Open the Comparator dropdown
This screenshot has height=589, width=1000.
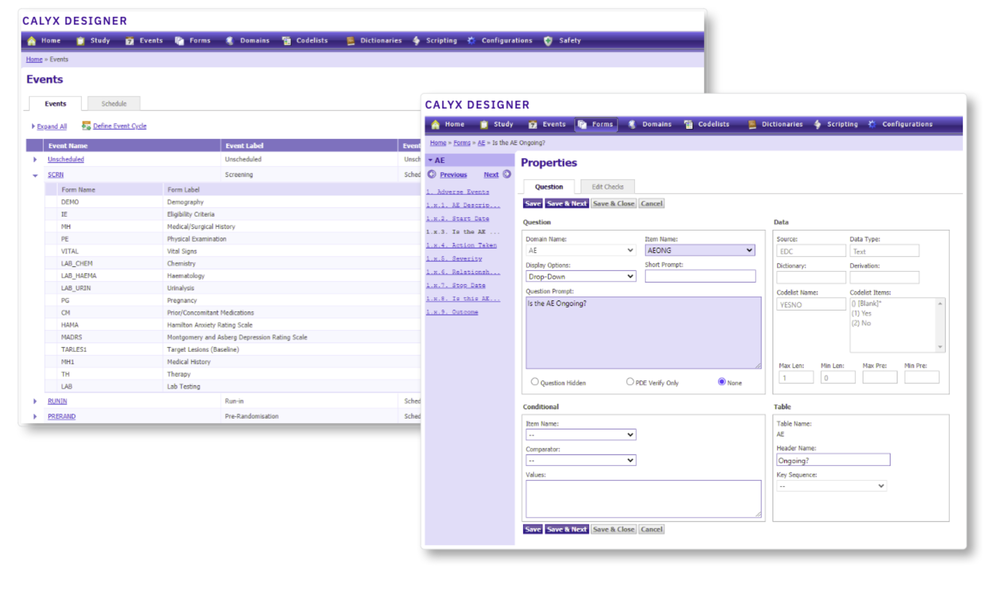pos(580,460)
